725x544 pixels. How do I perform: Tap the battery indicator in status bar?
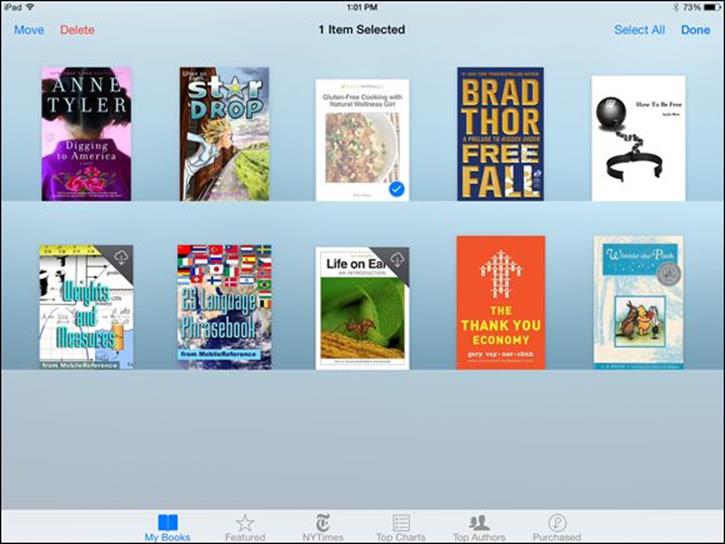coord(713,7)
